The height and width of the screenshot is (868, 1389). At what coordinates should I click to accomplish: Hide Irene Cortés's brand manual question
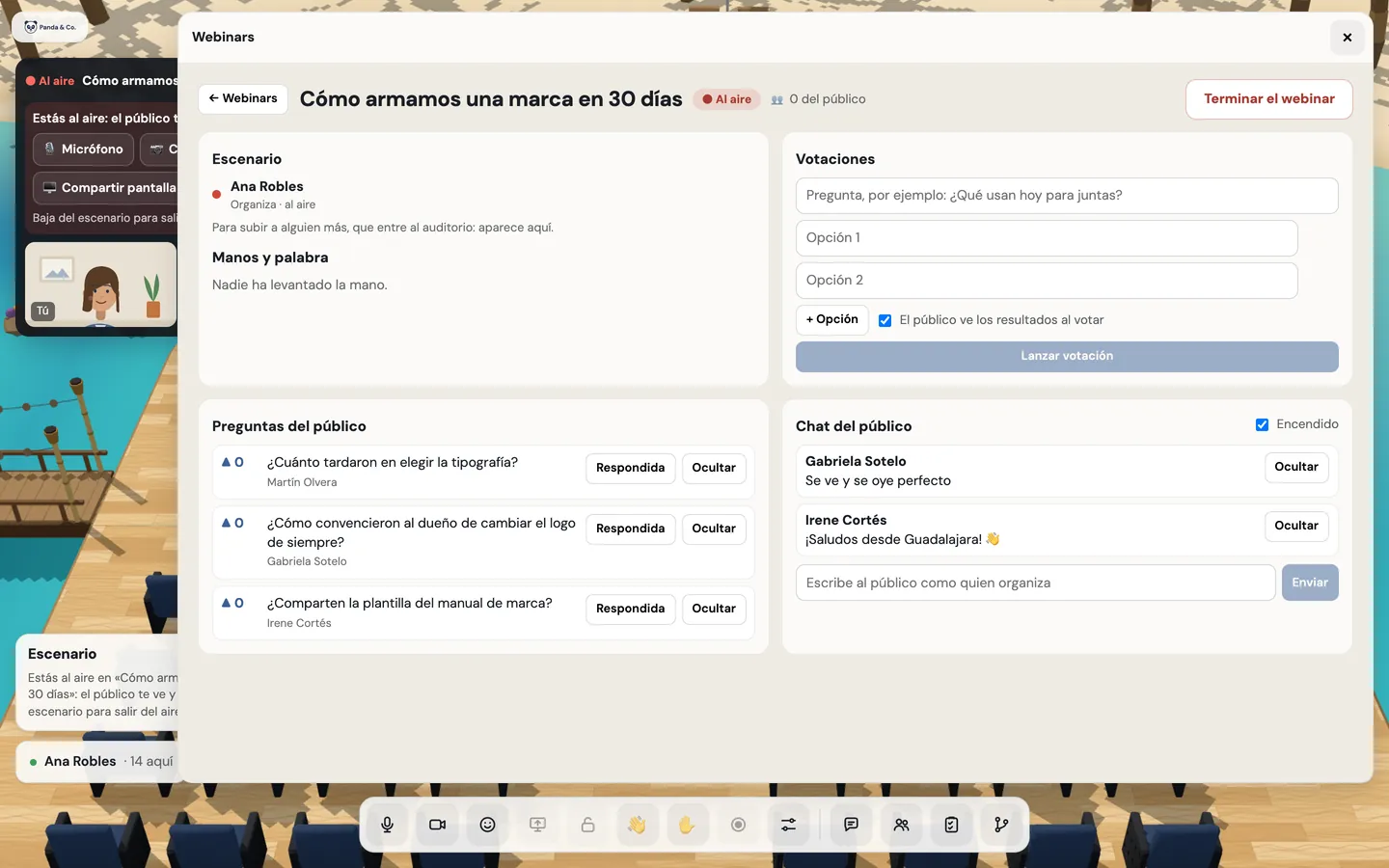[x=714, y=609]
